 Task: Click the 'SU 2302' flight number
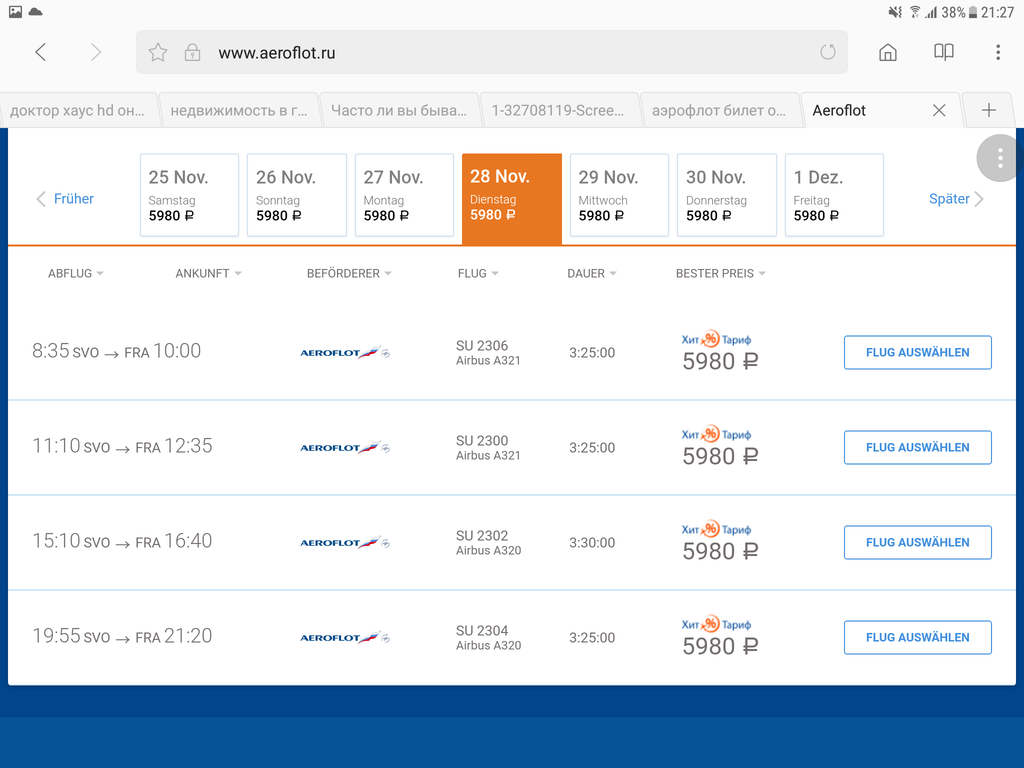[x=482, y=536]
